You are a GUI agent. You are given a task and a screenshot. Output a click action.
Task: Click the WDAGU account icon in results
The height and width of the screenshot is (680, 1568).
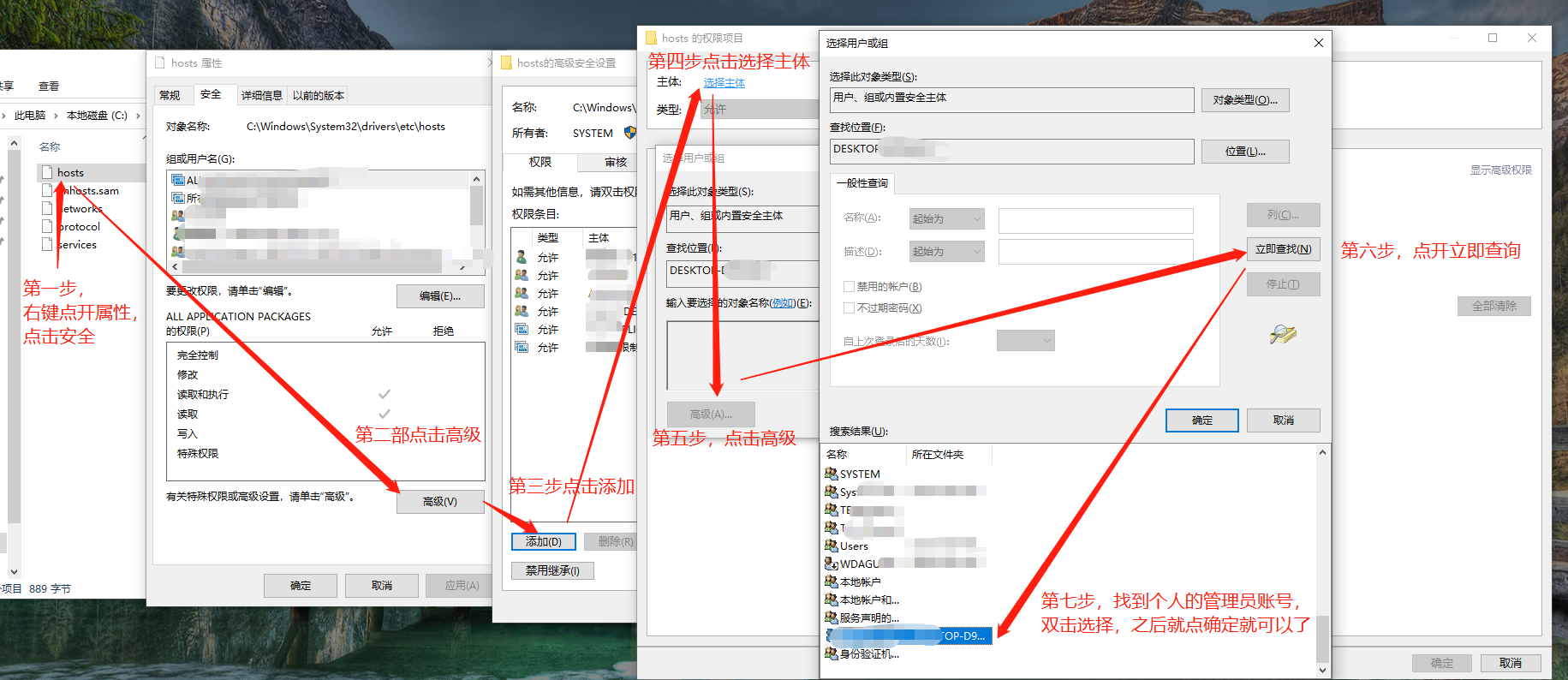(x=831, y=564)
